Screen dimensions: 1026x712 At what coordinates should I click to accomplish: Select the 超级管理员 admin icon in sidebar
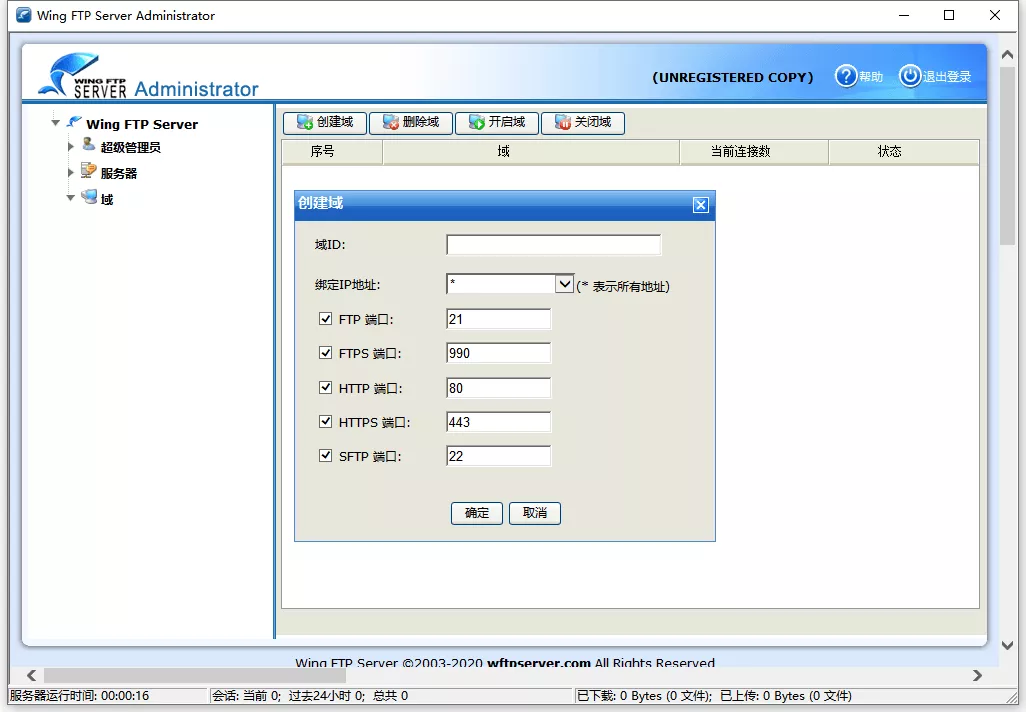89,147
